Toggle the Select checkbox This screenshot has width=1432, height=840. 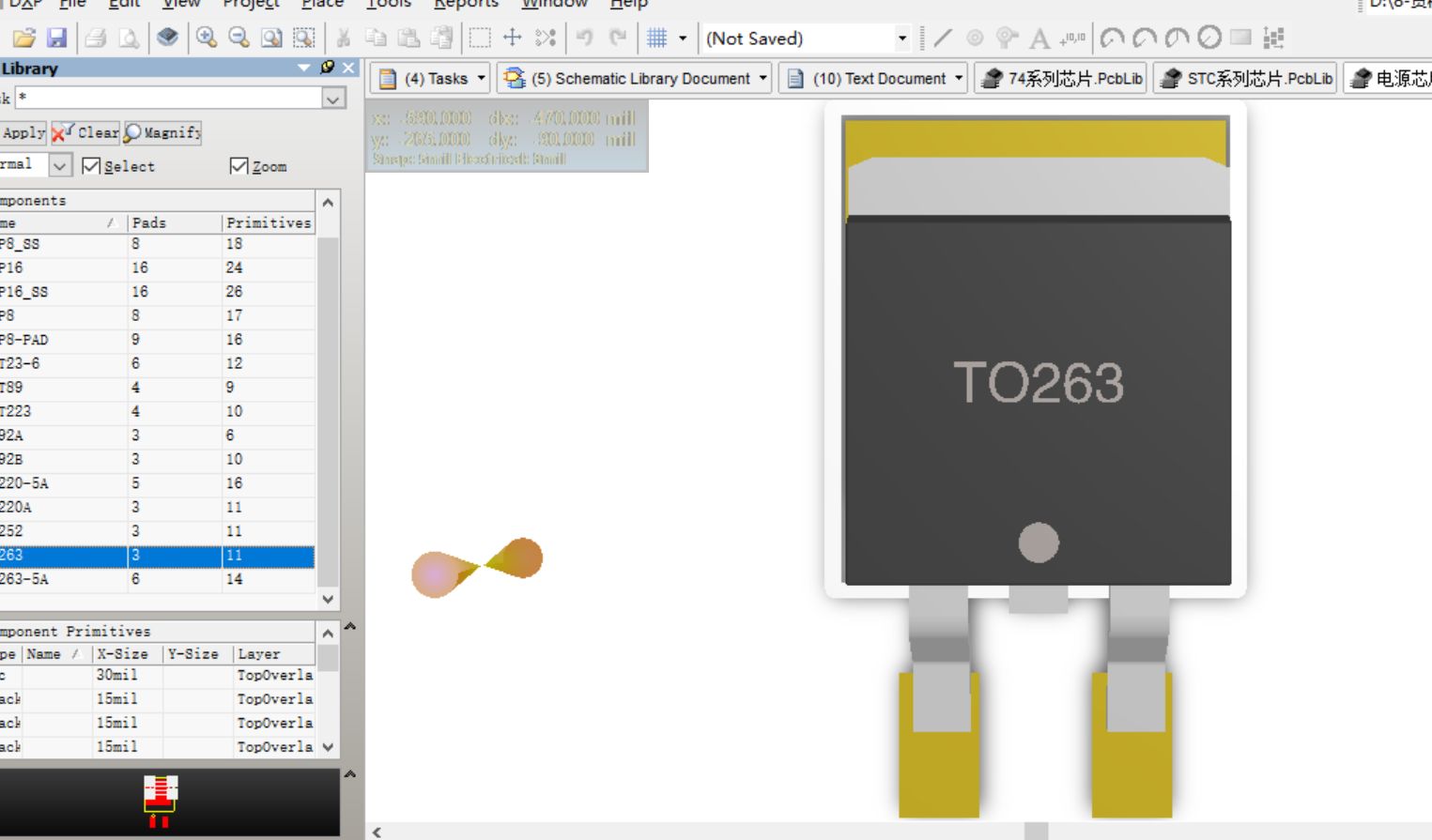[91, 166]
